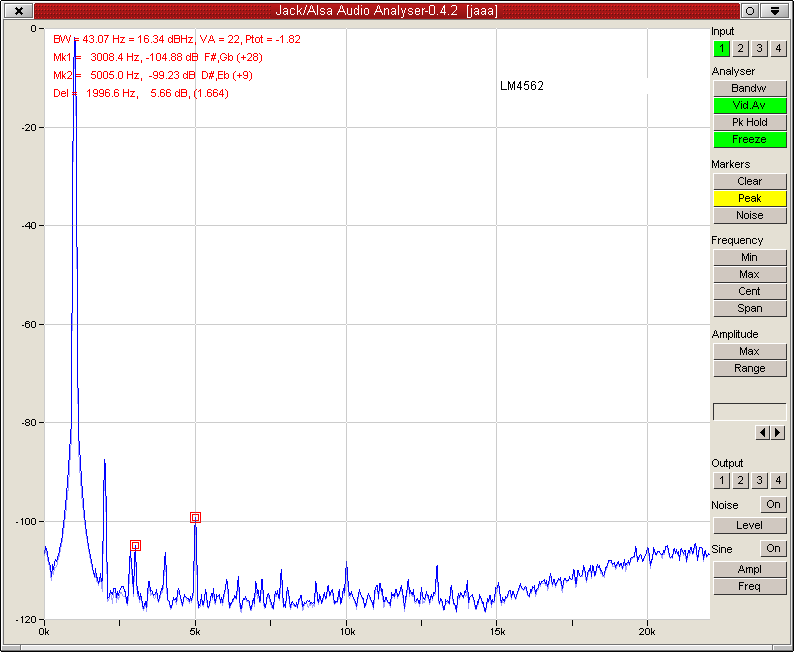Click the window round title-bar button

(x=750, y=11)
